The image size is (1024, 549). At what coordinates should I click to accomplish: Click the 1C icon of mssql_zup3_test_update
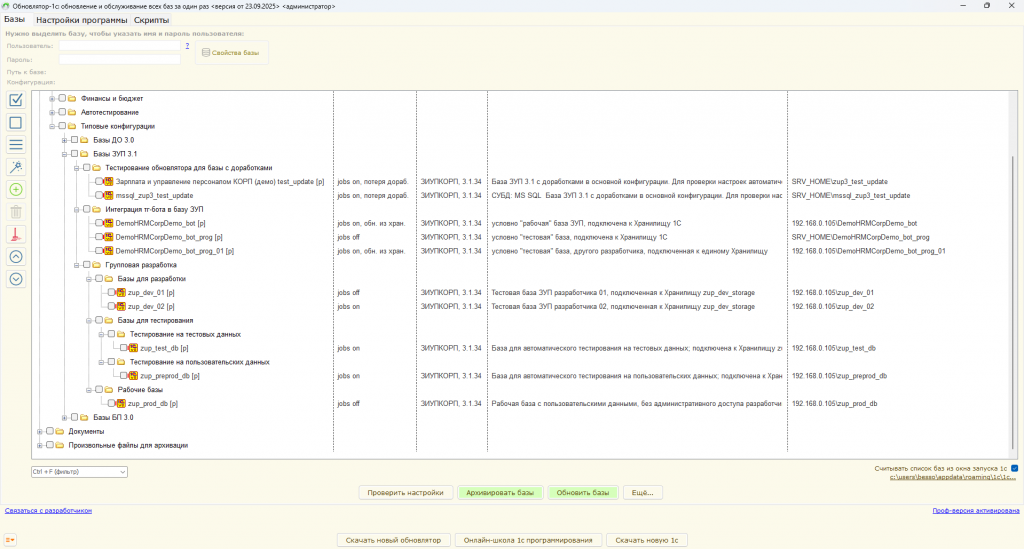tap(108, 195)
